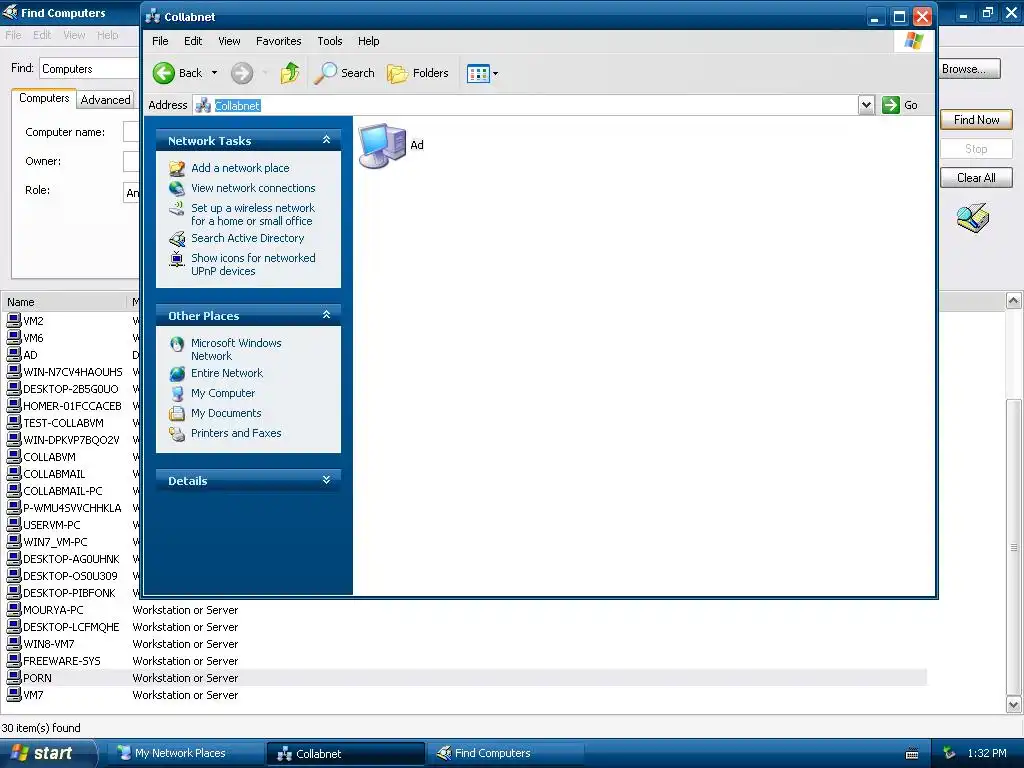Open the Favorites menu

[278, 41]
